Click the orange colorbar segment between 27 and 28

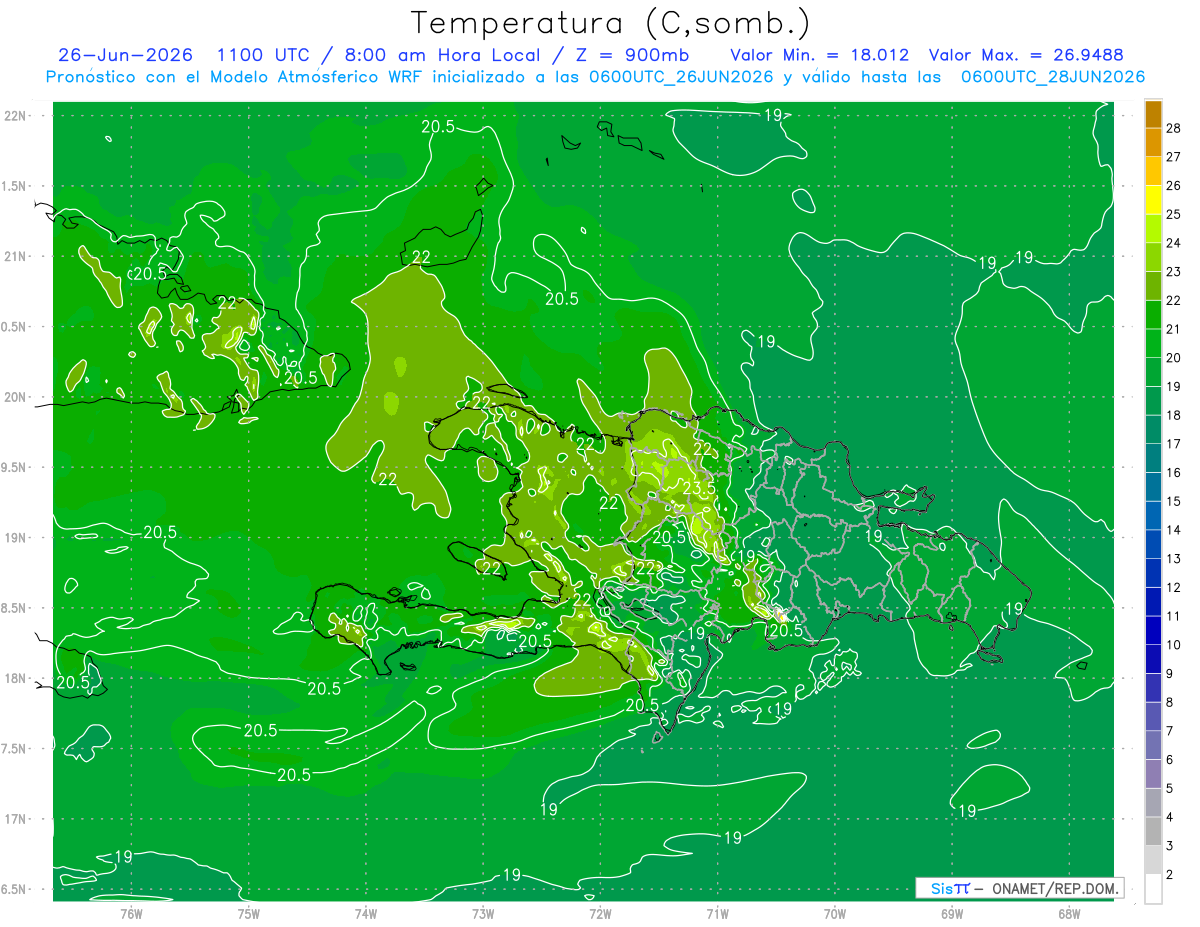pyautogui.click(x=1153, y=142)
